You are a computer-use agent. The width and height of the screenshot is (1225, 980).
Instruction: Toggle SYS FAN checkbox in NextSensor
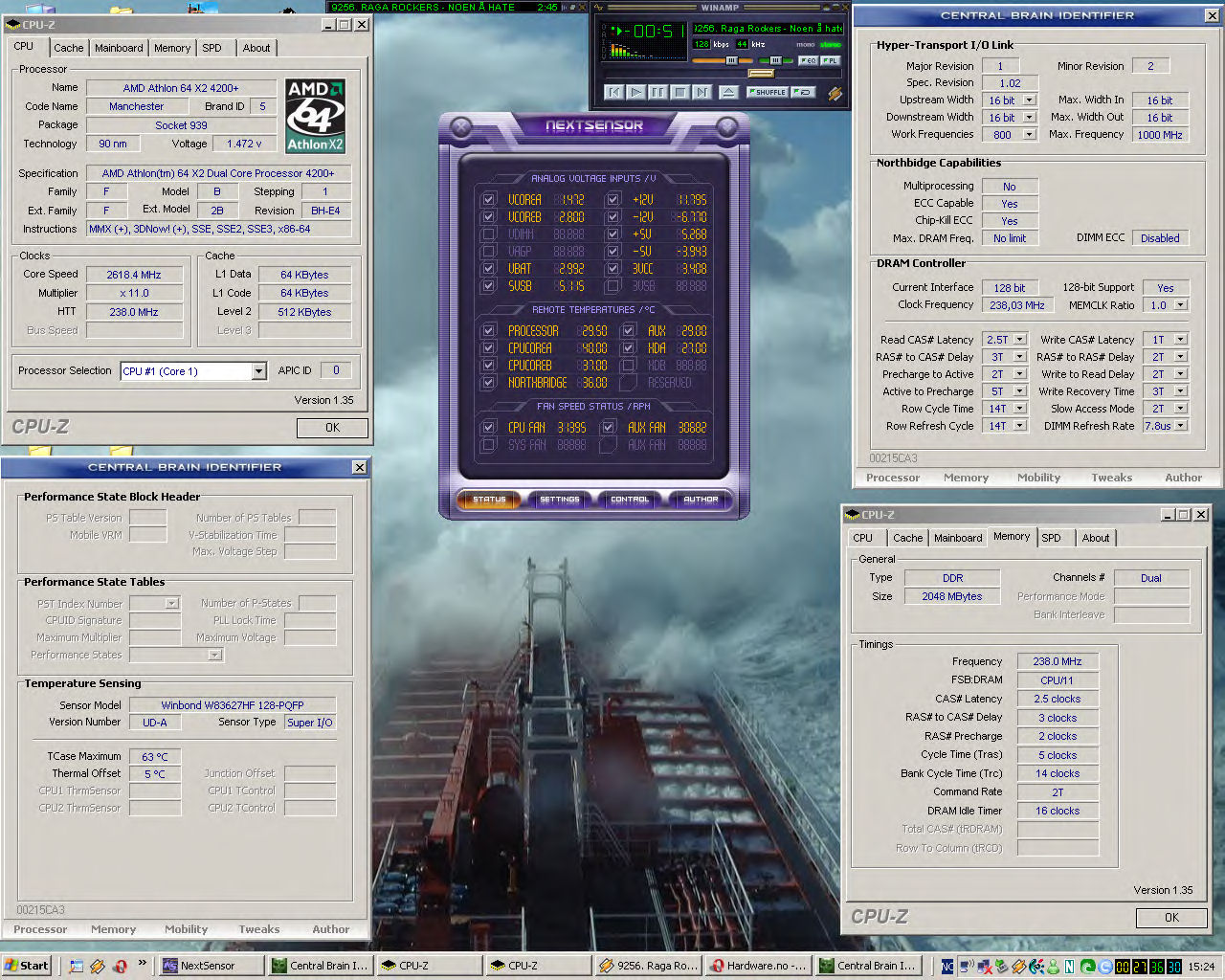click(x=489, y=445)
